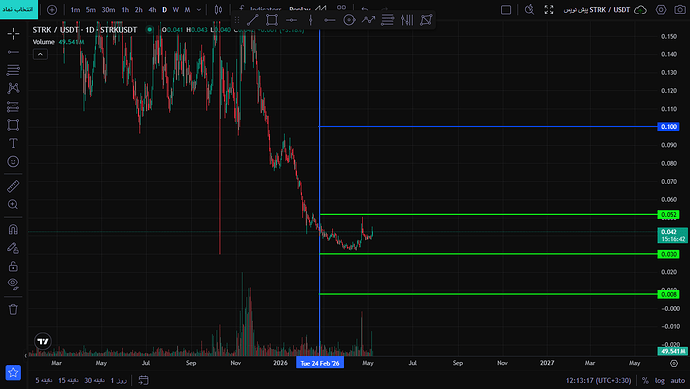Image resolution: width=690 pixels, height=389 pixels.
Task: Toggle magnet mode
Action: (x=13, y=229)
